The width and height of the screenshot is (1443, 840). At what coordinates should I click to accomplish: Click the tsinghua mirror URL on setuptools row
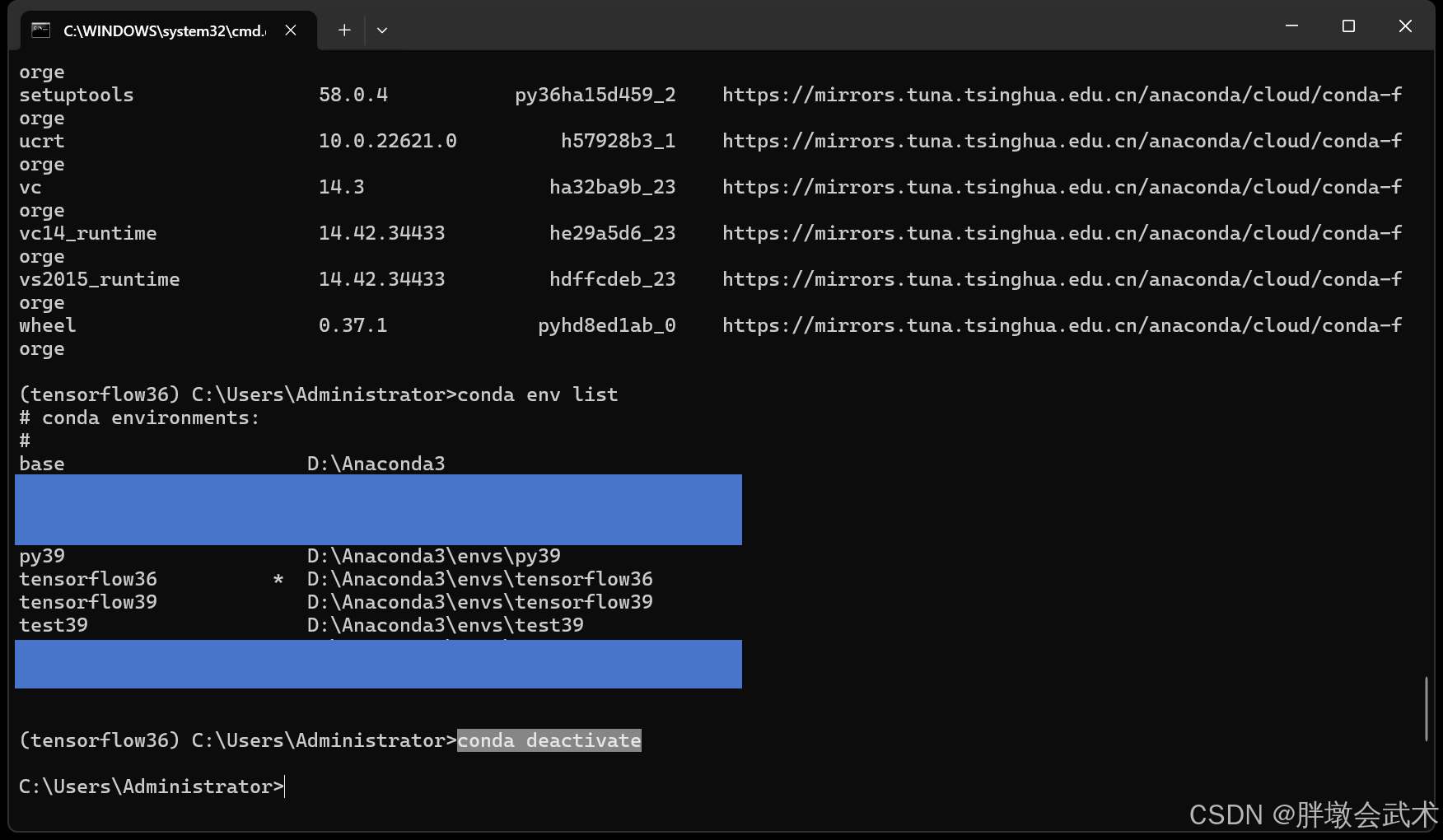1062,95
